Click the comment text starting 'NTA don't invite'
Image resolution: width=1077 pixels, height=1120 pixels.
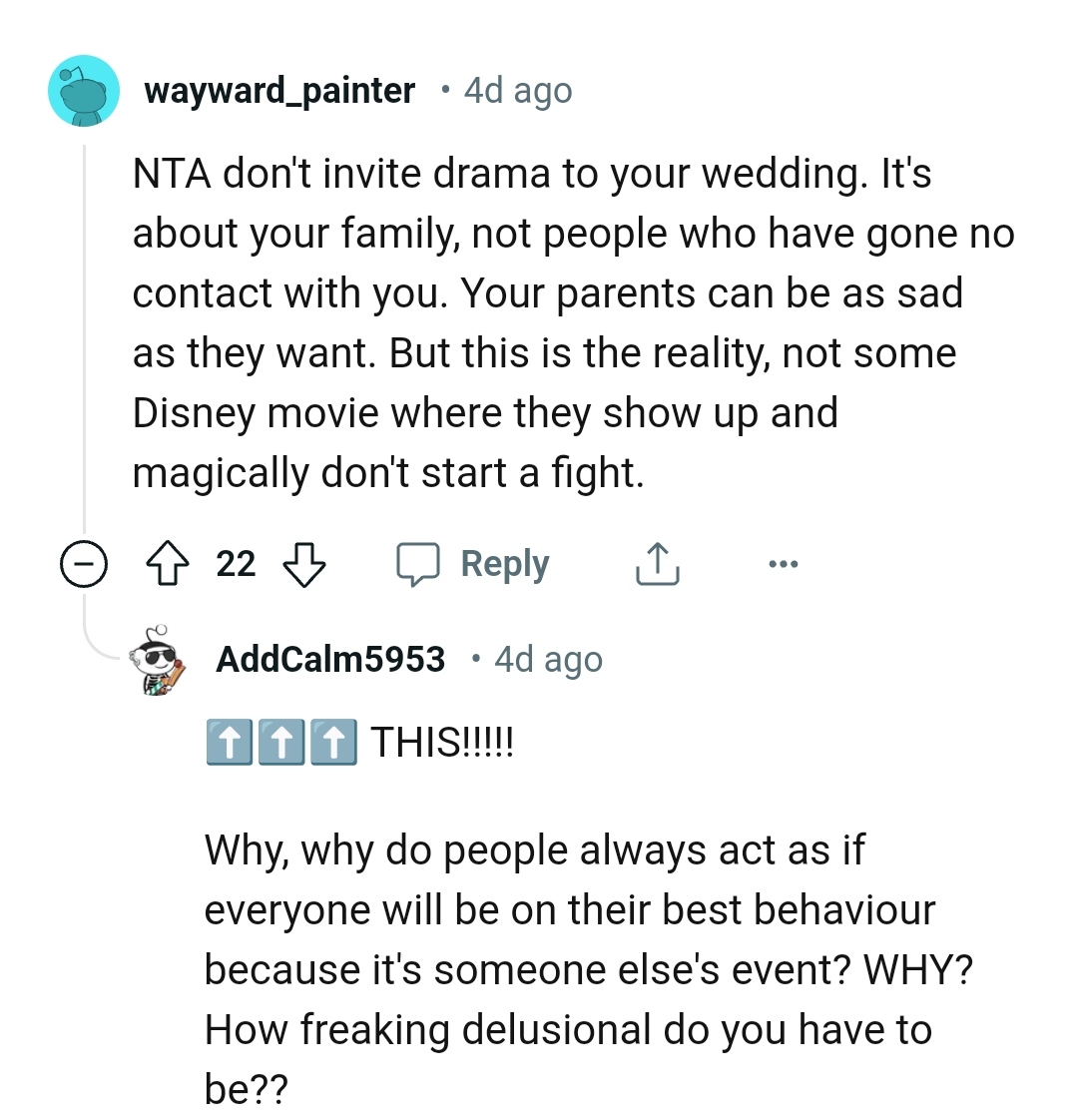[x=559, y=322]
